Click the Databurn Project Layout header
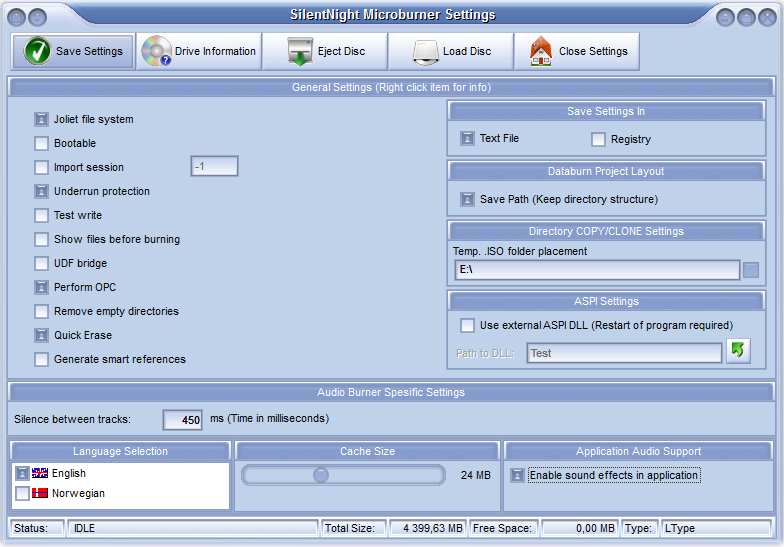Image resolution: width=784 pixels, height=547 pixels. (x=606, y=171)
